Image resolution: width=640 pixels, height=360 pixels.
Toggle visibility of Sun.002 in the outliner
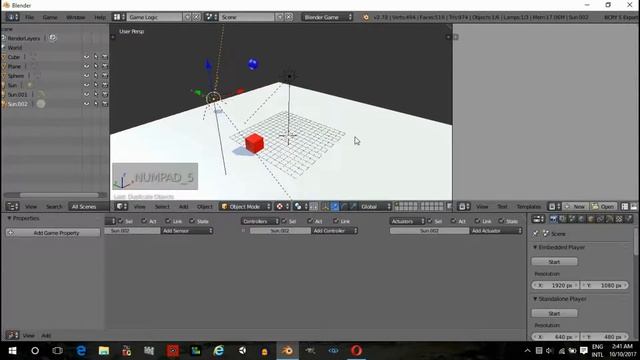point(87,104)
